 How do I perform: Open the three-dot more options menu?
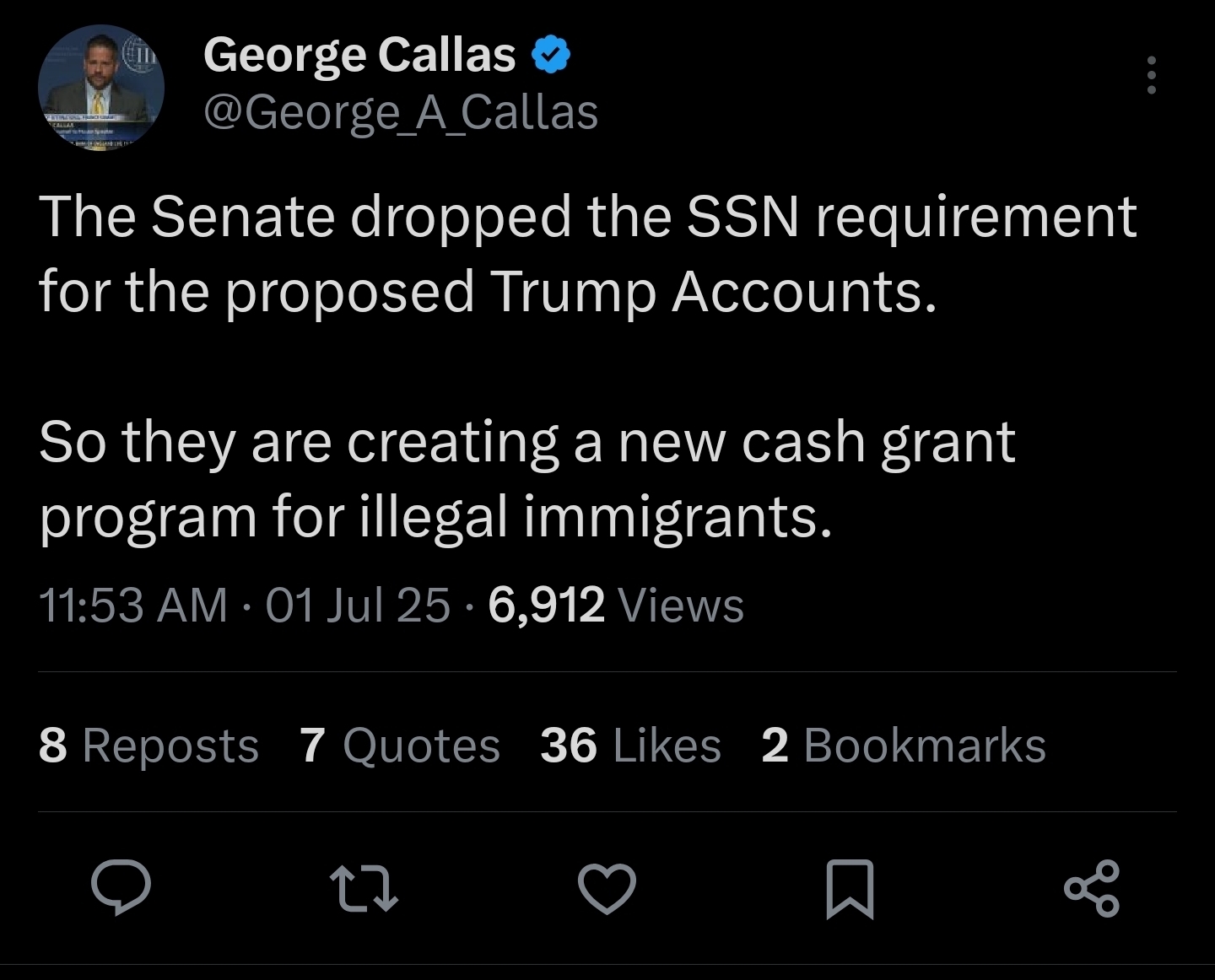[x=1151, y=75]
